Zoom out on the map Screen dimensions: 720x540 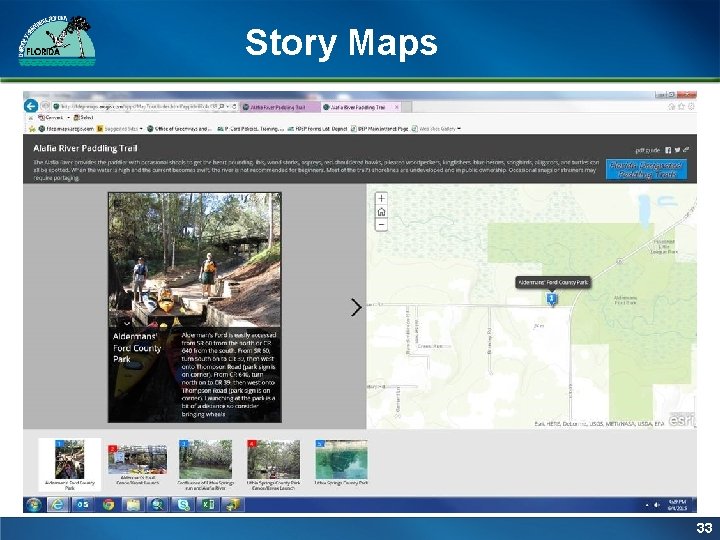381,225
